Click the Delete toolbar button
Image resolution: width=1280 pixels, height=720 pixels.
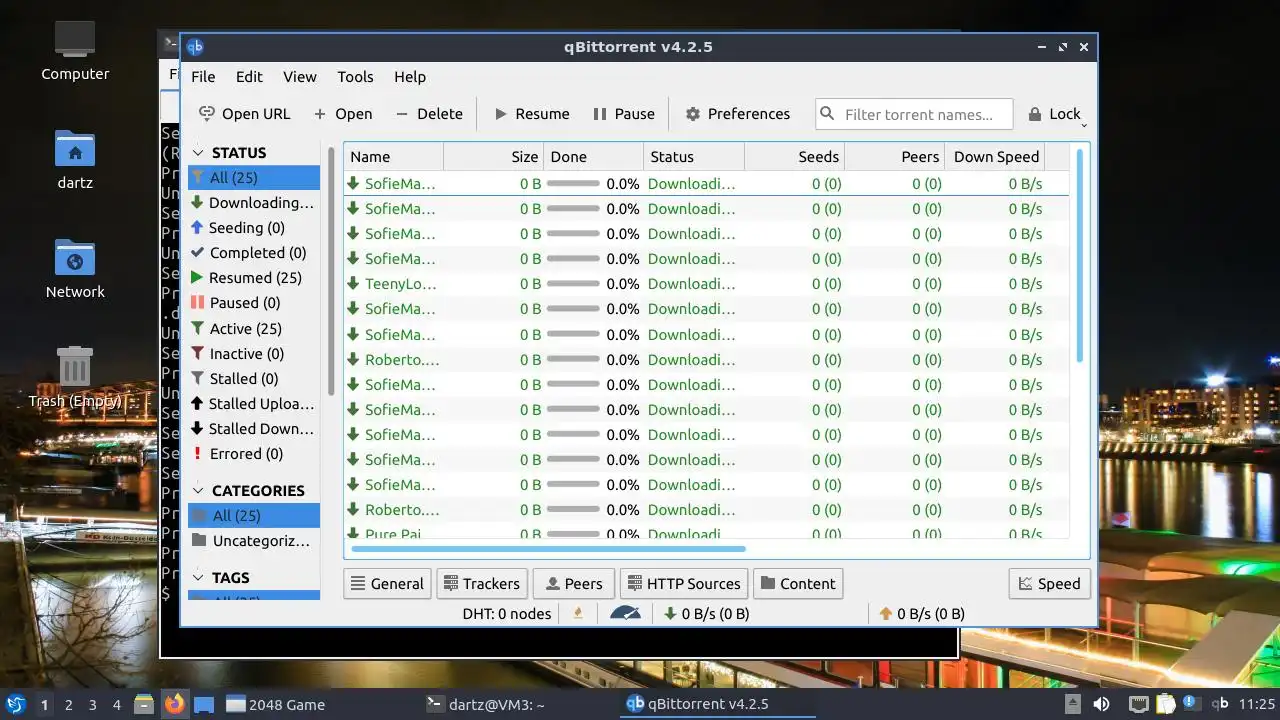coord(429,114)
